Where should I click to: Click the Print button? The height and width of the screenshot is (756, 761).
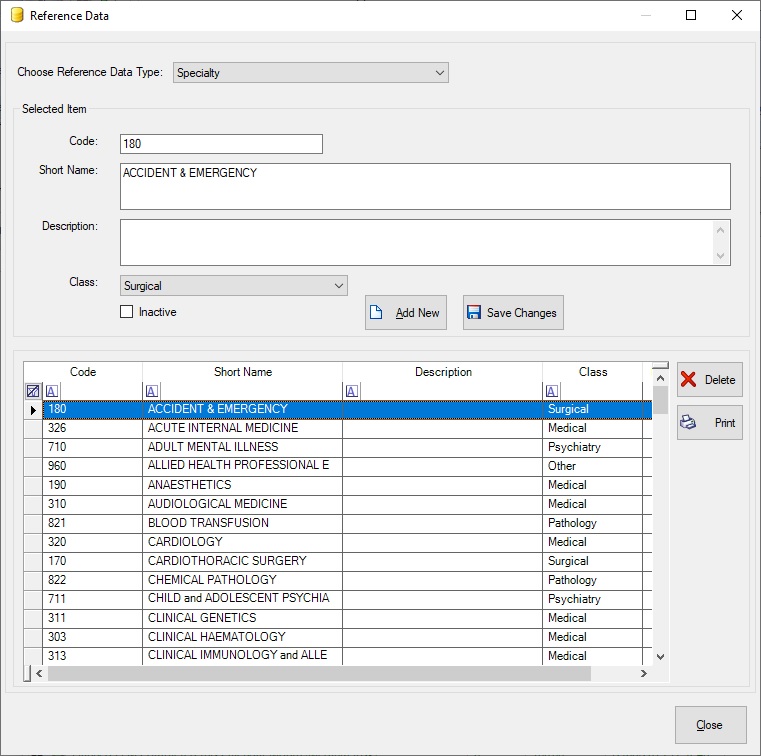[x=710, y=423]
